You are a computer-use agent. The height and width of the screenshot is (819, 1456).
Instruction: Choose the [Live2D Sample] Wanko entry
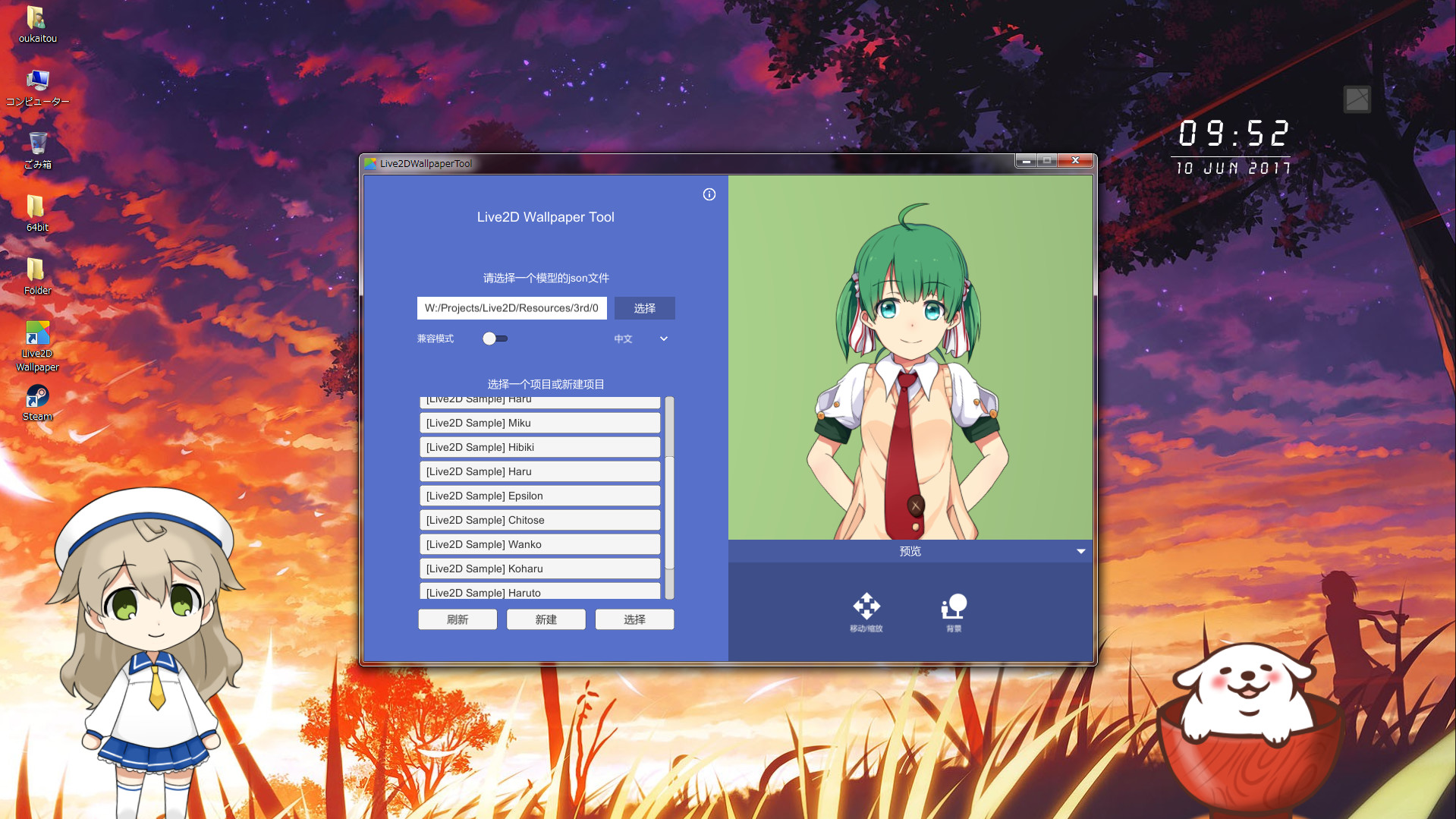pos(539,544)
